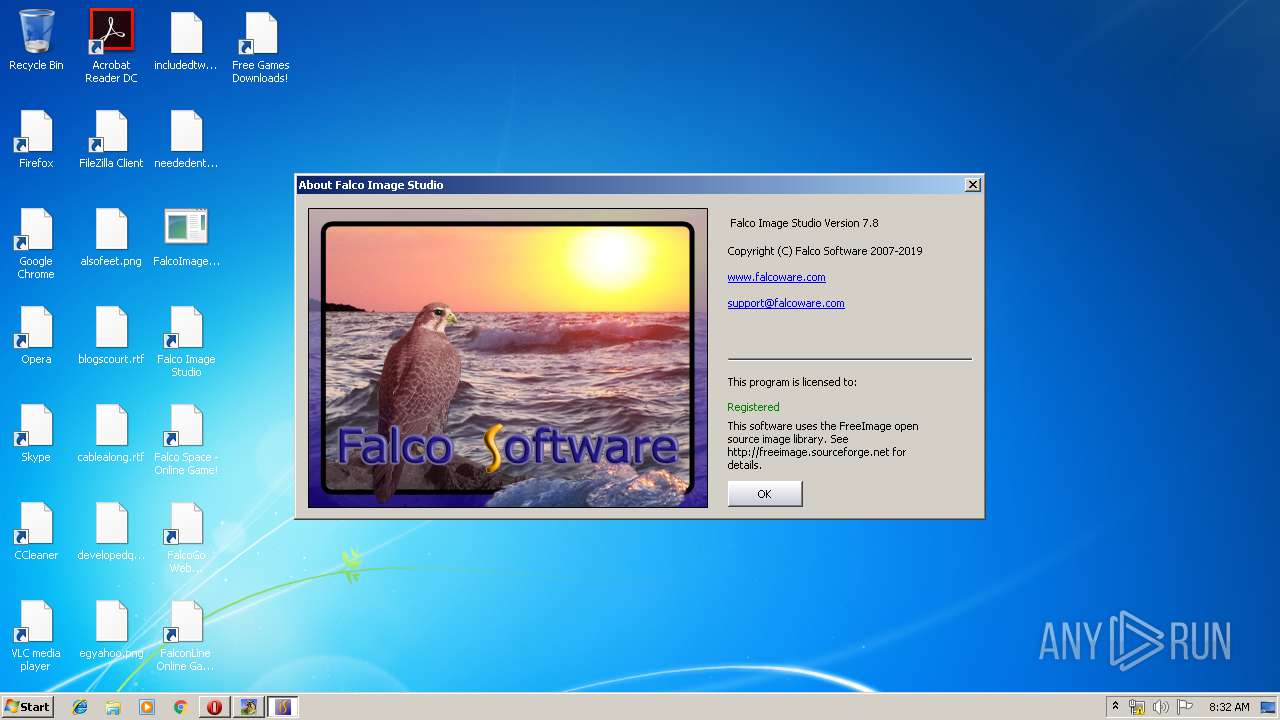This screenshot has height=720, width=1280.
Task: Click the green 'Registered' license text
Action: [x=753, y=407]
